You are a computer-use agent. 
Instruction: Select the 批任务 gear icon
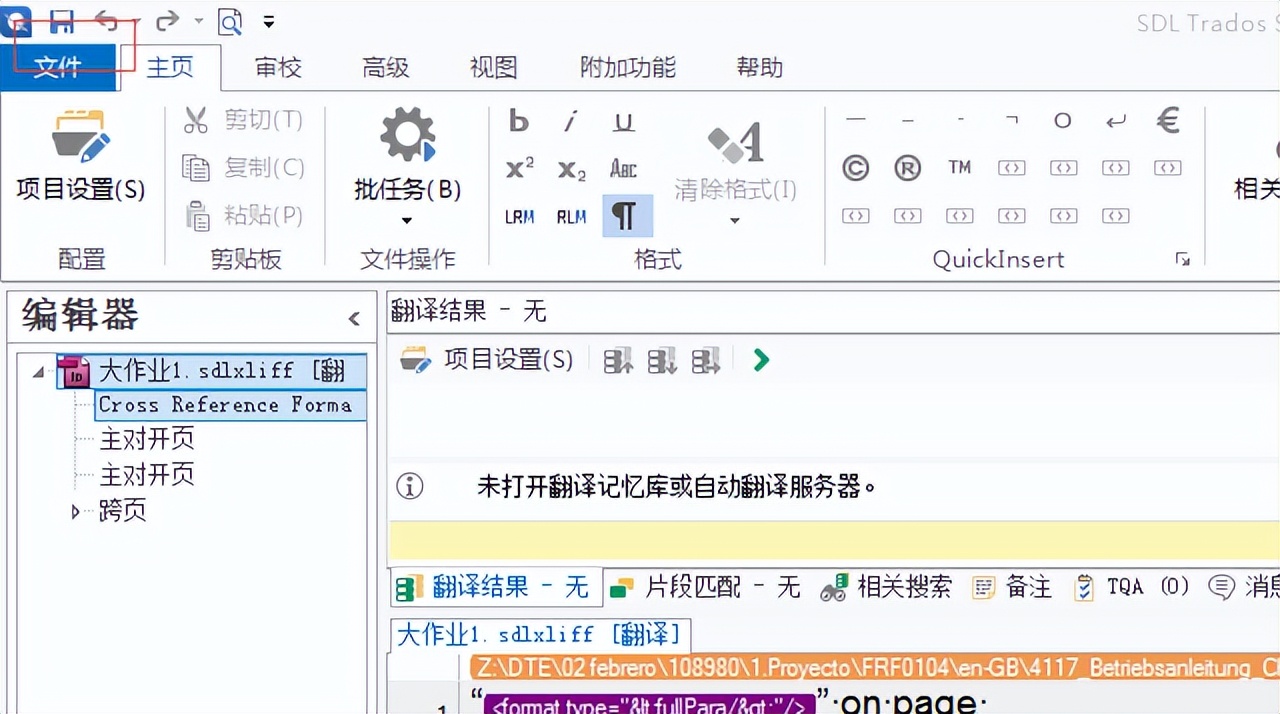tap(406, 135)
